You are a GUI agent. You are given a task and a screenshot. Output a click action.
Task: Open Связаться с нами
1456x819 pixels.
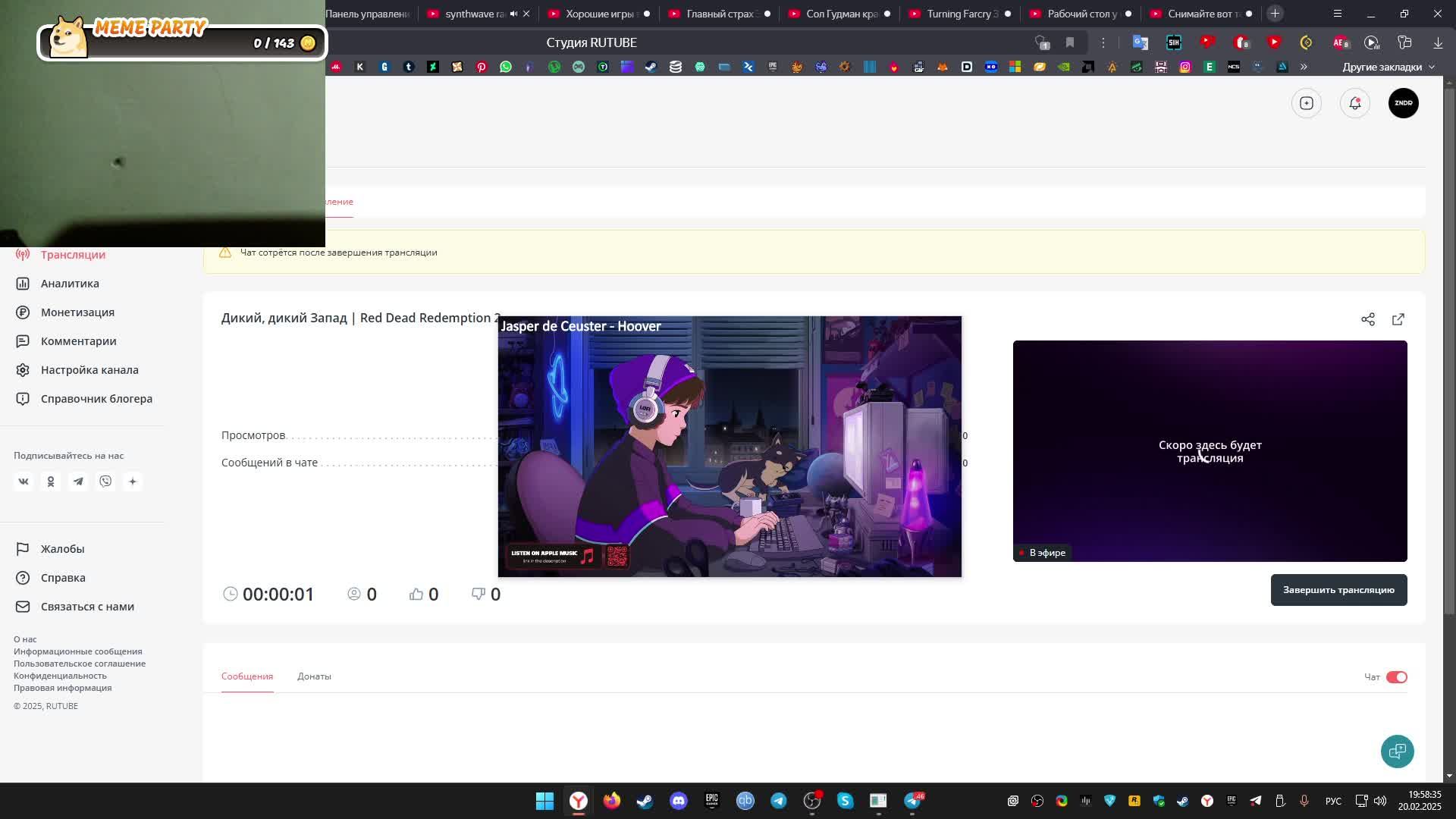[x=87, y=607]
